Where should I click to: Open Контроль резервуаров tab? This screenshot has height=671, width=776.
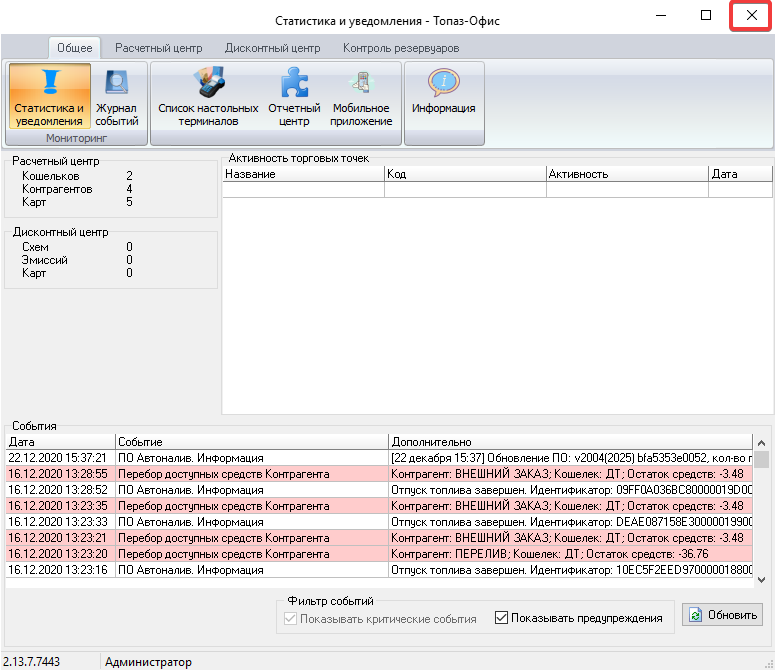pyautogui.click(x=401, y=48)
